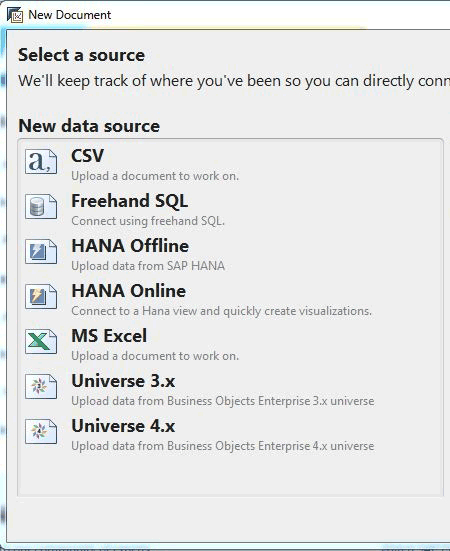The width and height of the screenshot is (450, 551).
Task: Click the Universe 4.x icon
Action: pos(41,432)
